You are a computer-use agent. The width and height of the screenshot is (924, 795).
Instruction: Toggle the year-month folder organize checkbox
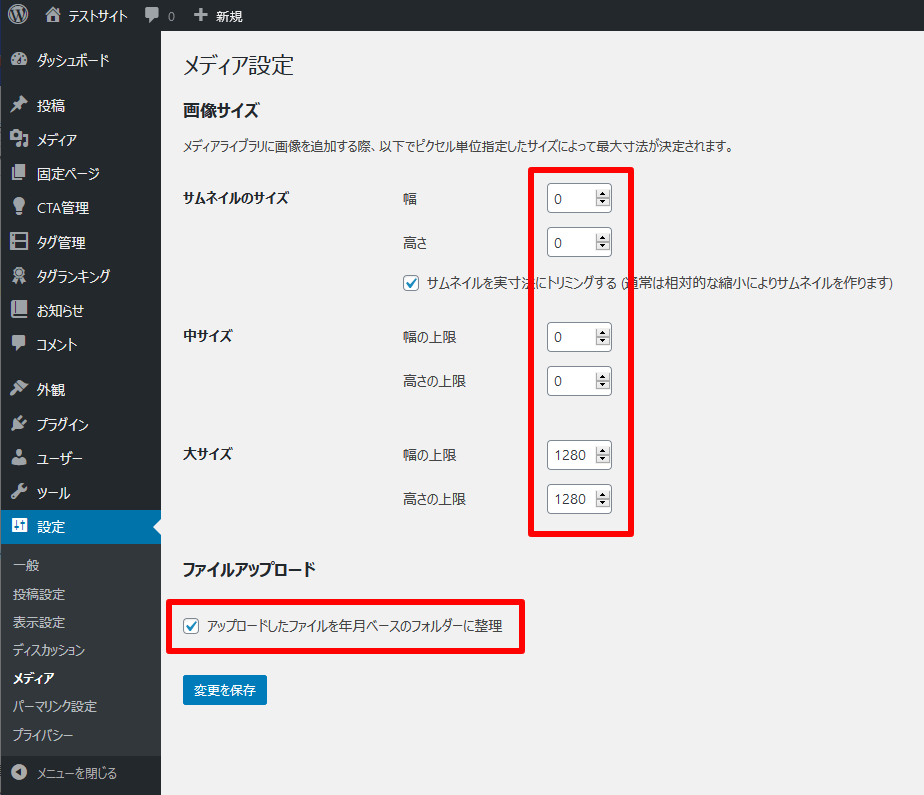point(191,626)
